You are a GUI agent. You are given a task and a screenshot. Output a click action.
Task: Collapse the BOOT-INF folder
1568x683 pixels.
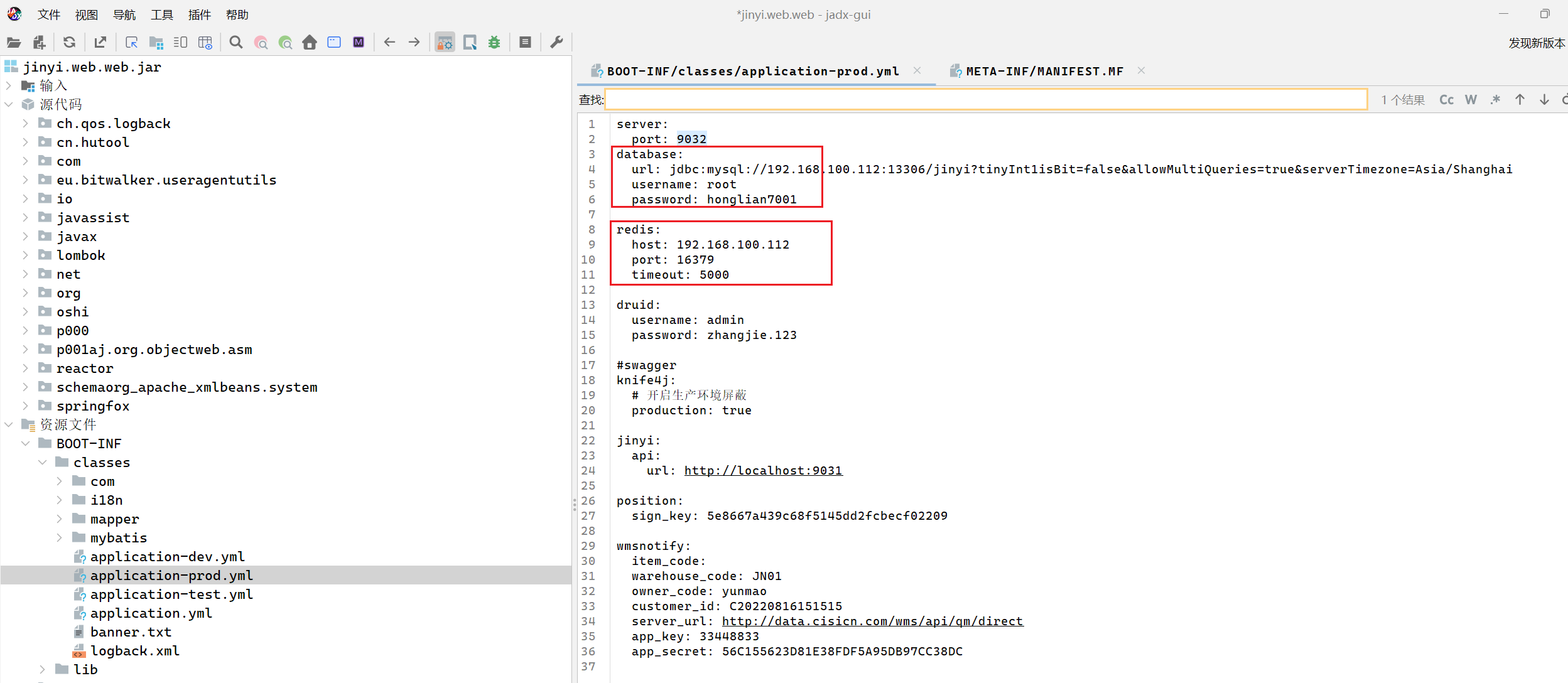[x=25, y=444]
